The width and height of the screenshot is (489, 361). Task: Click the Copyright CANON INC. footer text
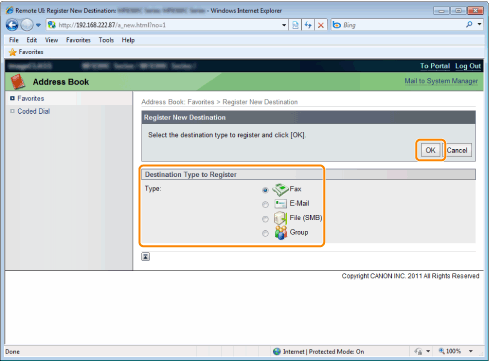click(x=410, y=276)
